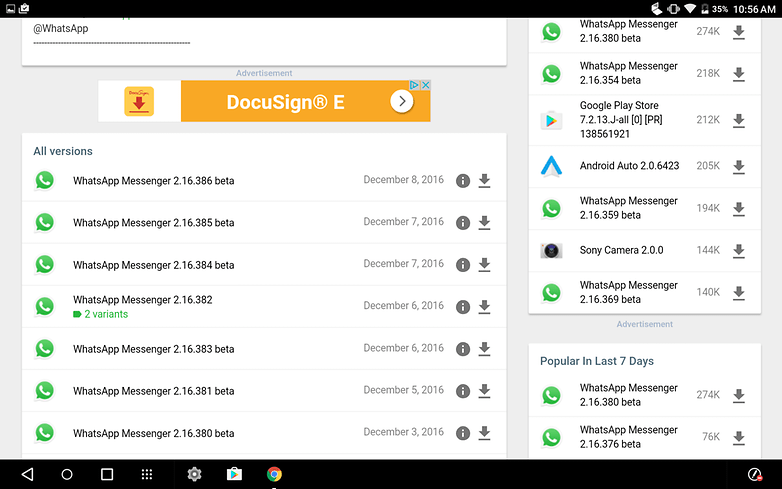The width and height of the screenshot is (782, 489).
Task: Tap the Android home button
Action: 67,474
